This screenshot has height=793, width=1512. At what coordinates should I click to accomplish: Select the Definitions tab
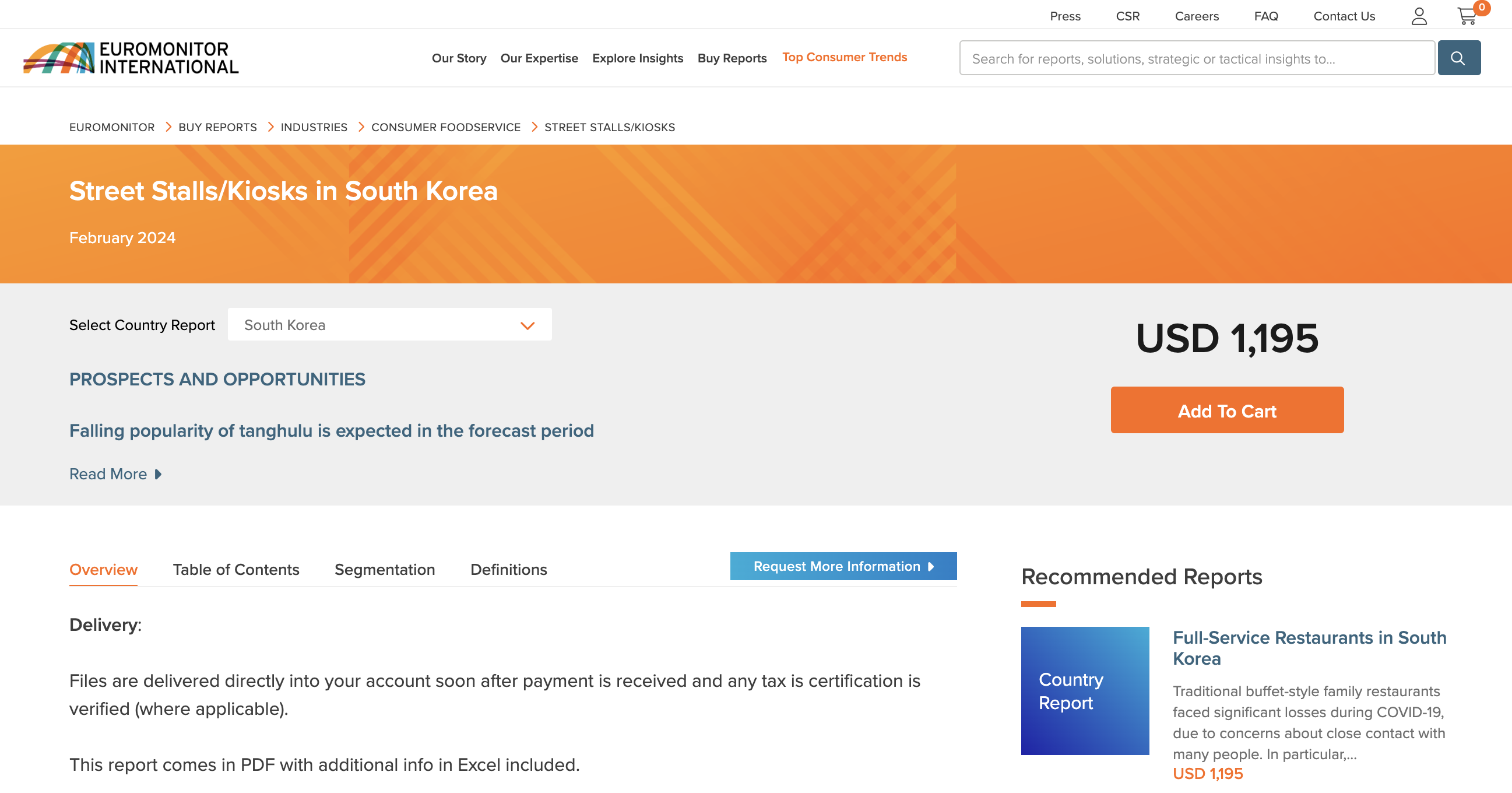pyautogui.click(x=508, y=569)
